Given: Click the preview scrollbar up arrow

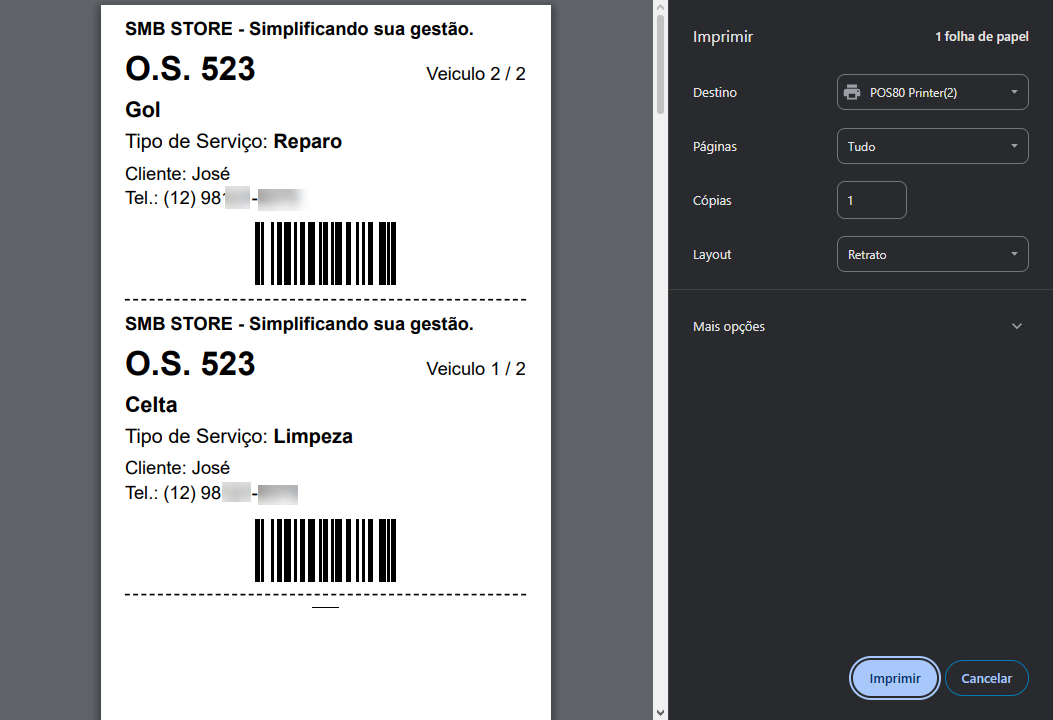Looking at the screenshot, I should point(660,7).
